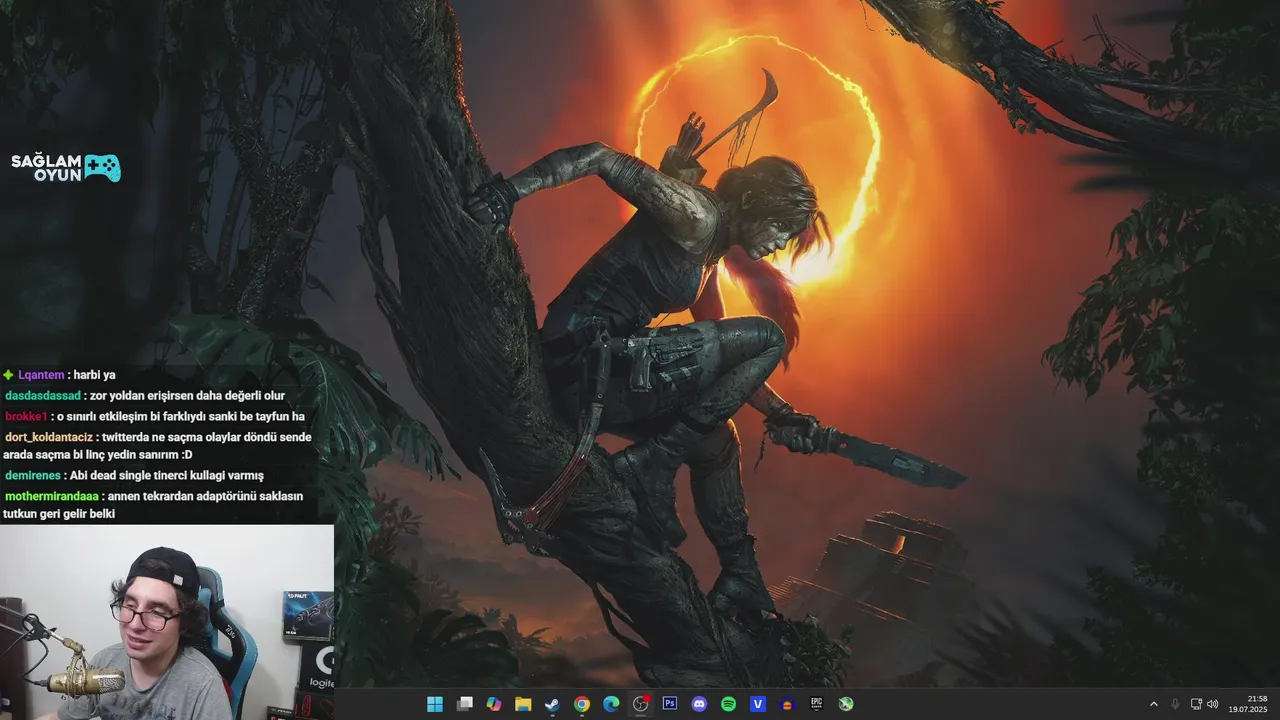This screenshot has height=720, width=1280.
Task: Switch to OBS Studio on the taskbar
Action: 641,704
